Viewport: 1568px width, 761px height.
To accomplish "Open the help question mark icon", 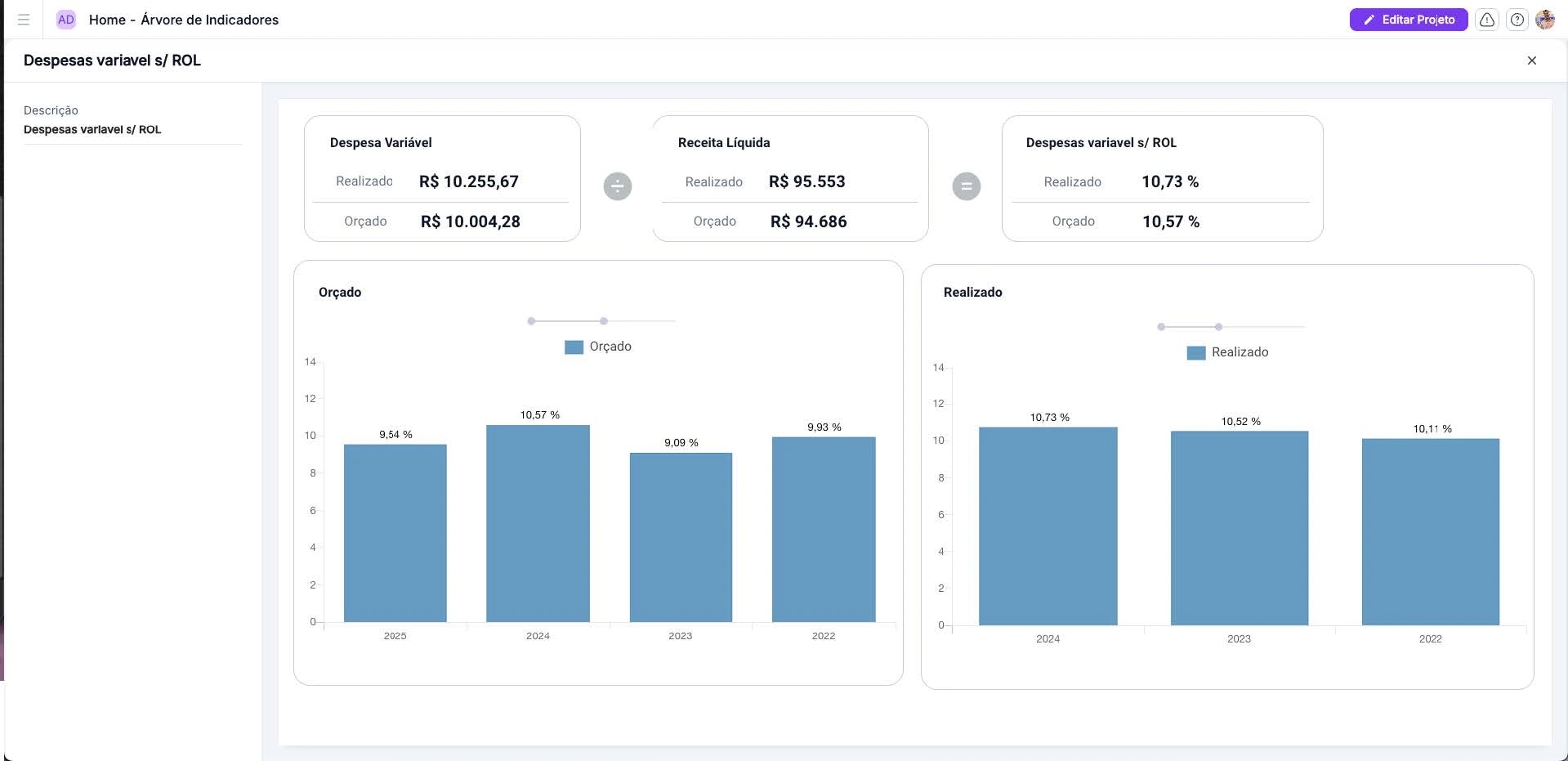I will [x=1517, y=20].
